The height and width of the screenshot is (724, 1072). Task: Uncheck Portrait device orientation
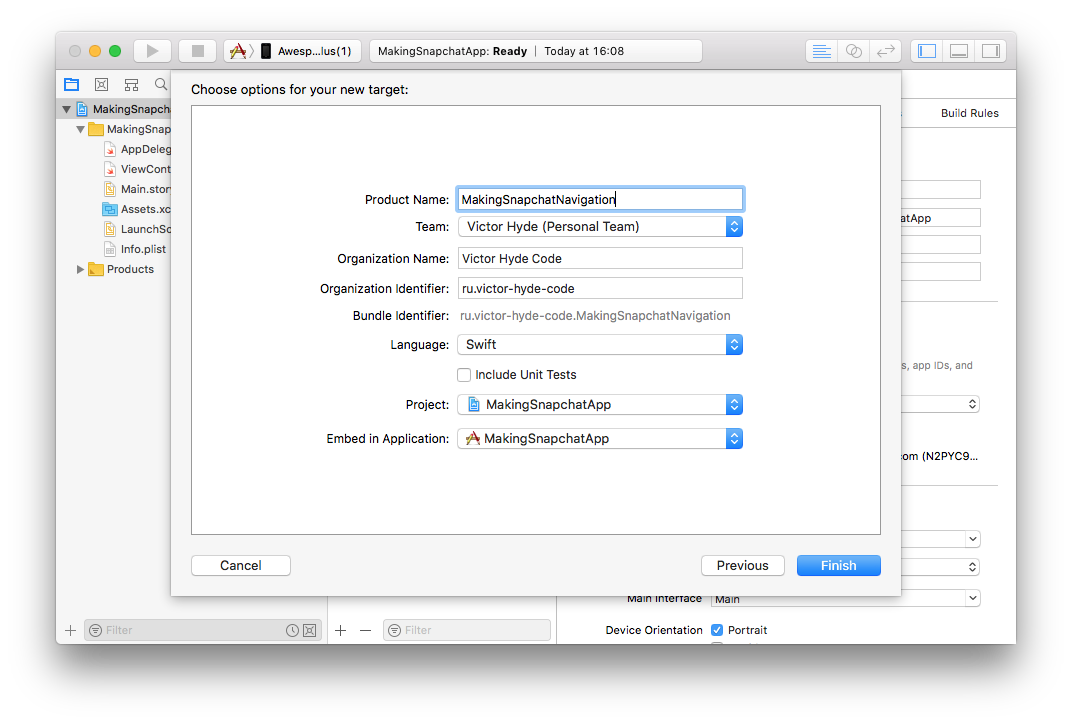716,630
